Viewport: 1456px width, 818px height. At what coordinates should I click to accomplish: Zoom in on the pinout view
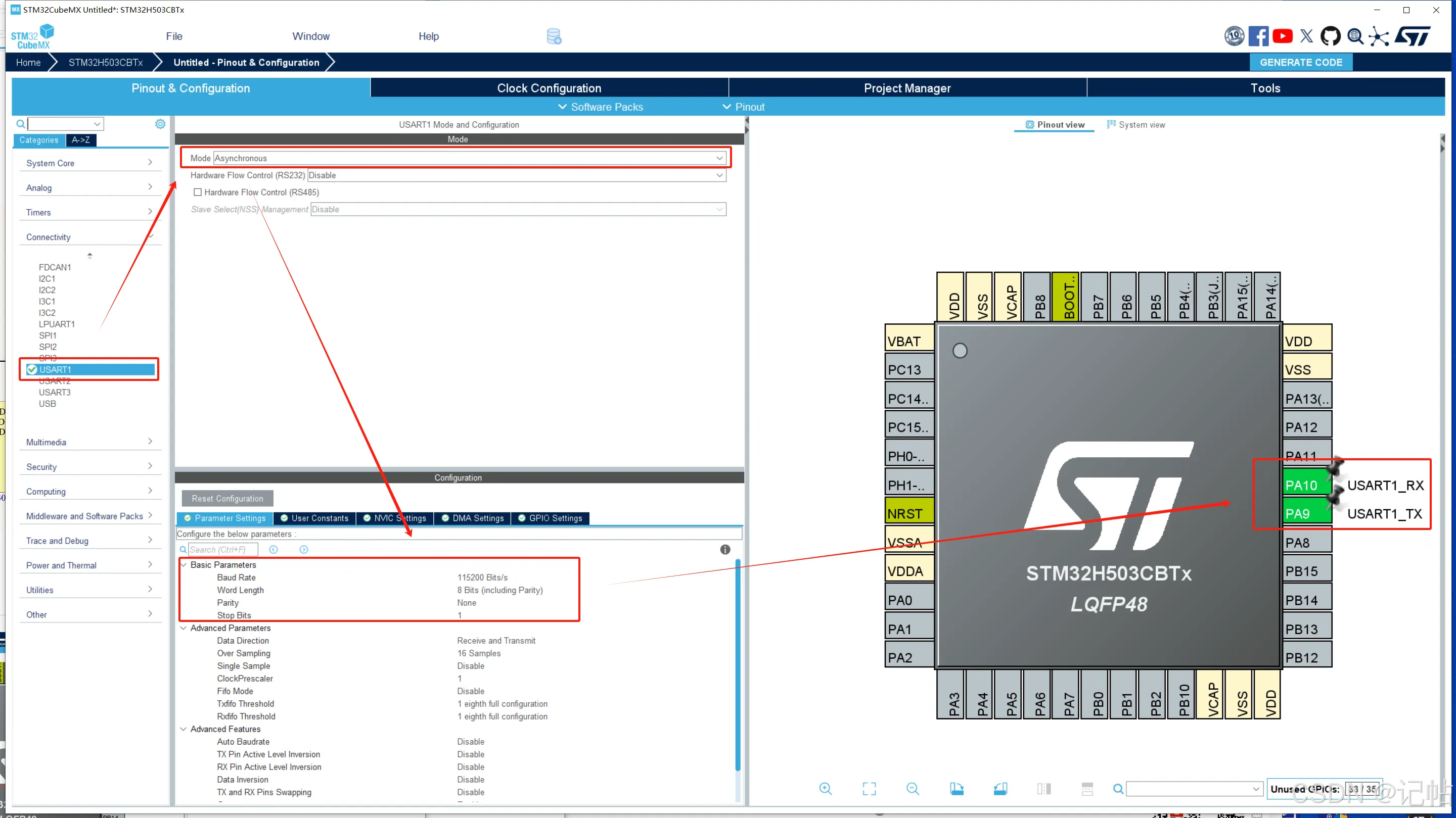tap(825, 789)
